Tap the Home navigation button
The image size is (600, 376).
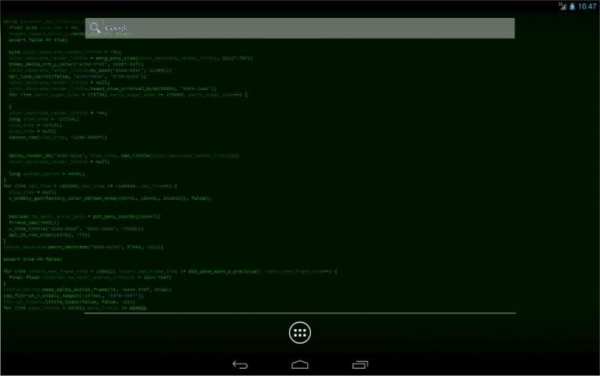300,365
